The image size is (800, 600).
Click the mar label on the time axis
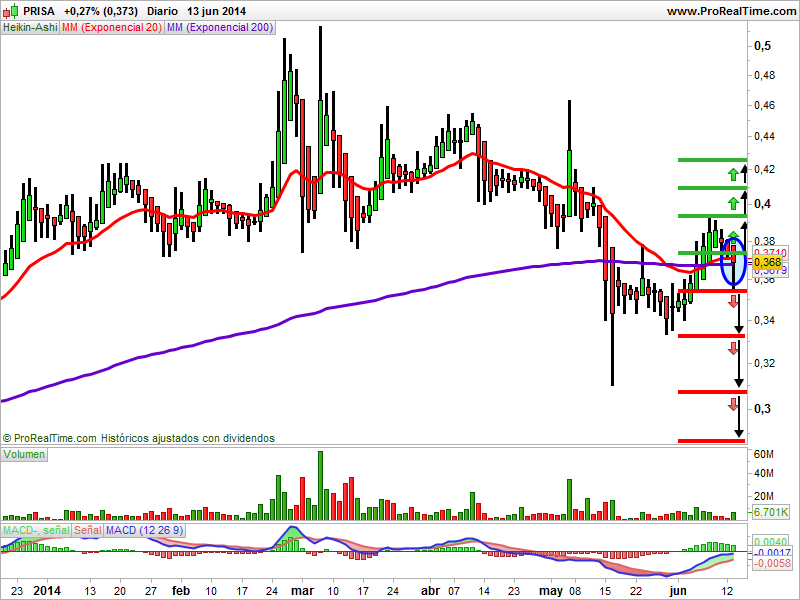[302, 591]
